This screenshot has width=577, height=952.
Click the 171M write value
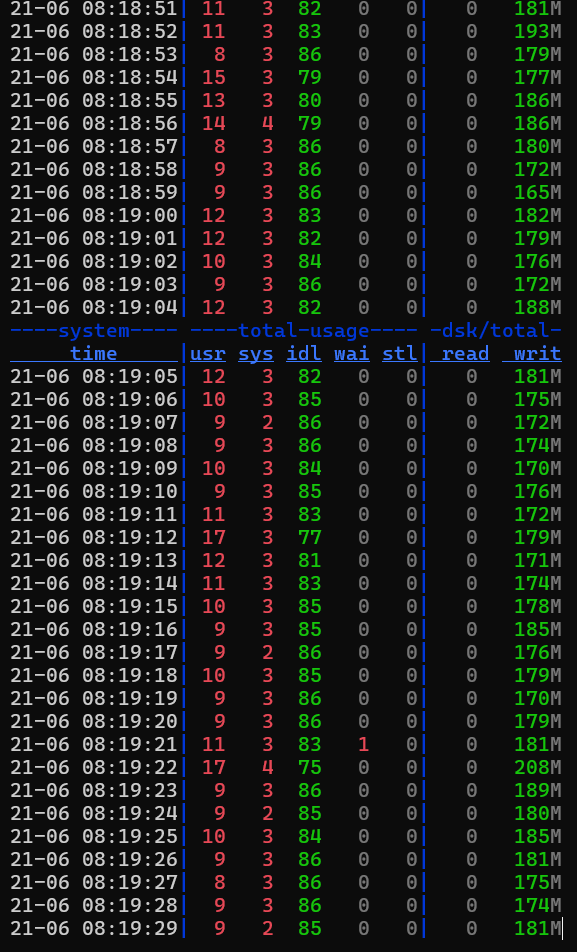(x=538, y=561)
